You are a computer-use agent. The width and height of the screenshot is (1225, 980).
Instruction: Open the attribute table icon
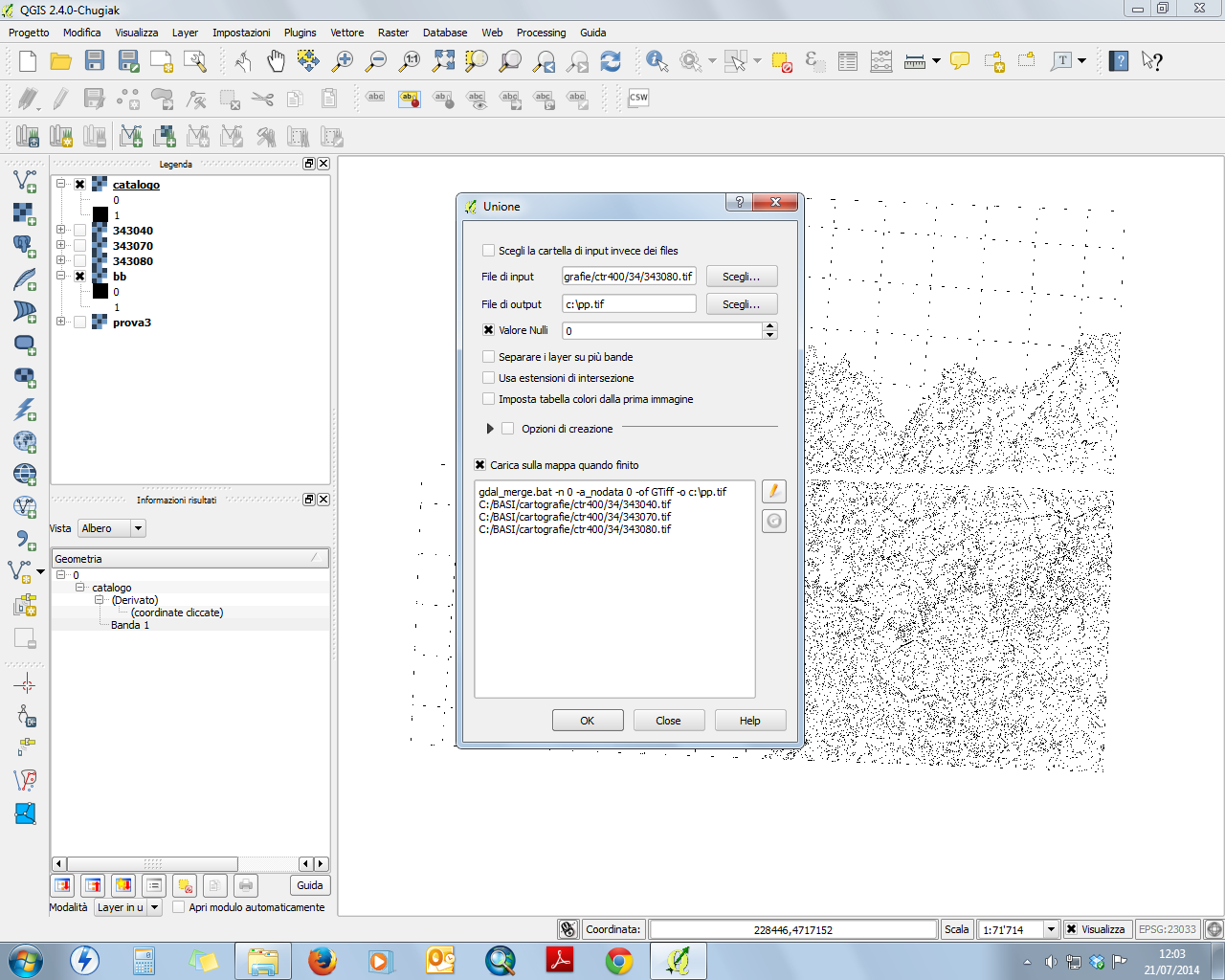(847, 62)
